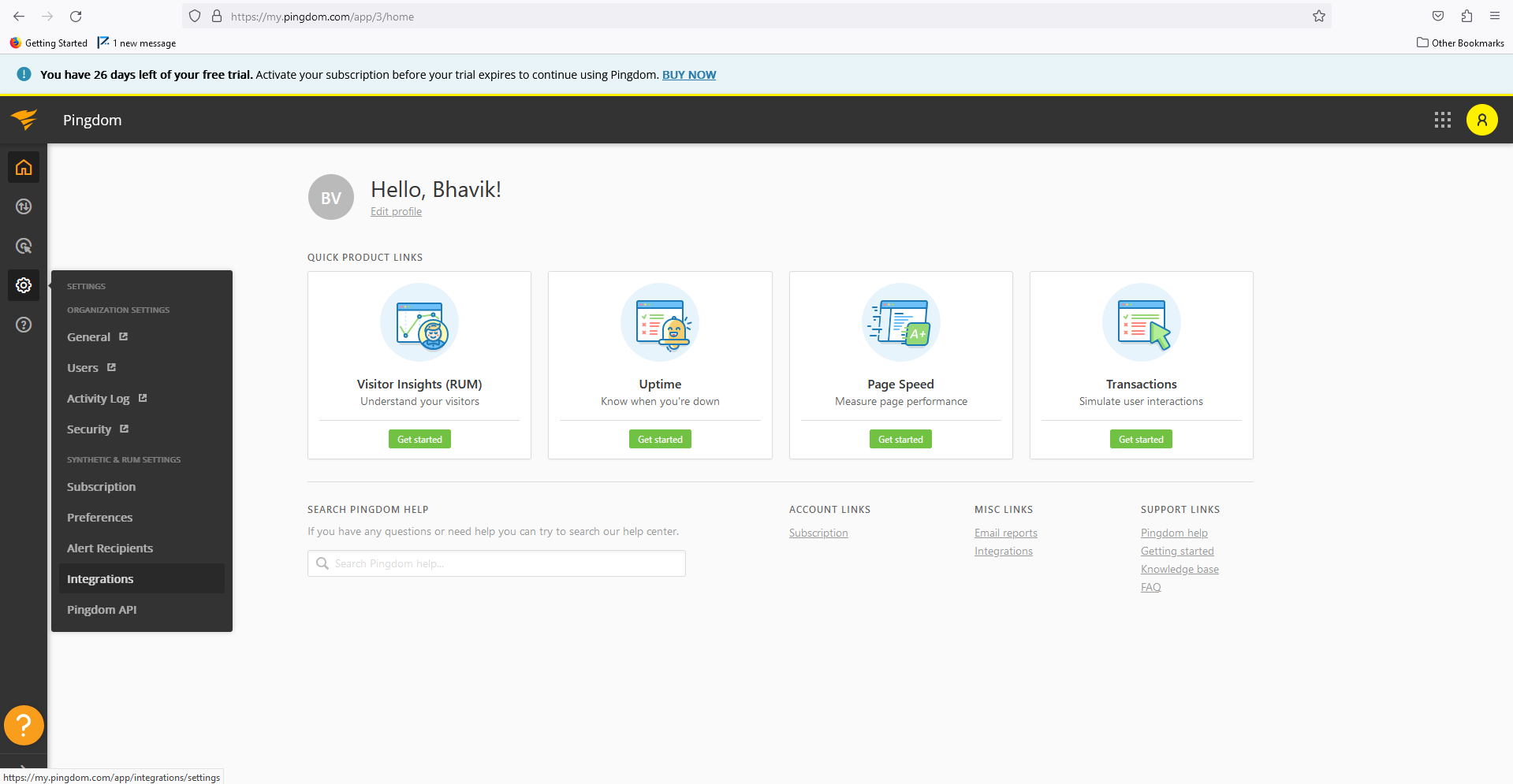Open the Other Bookmarks folder
The image size is (1513, 784).
(1460, 43)
